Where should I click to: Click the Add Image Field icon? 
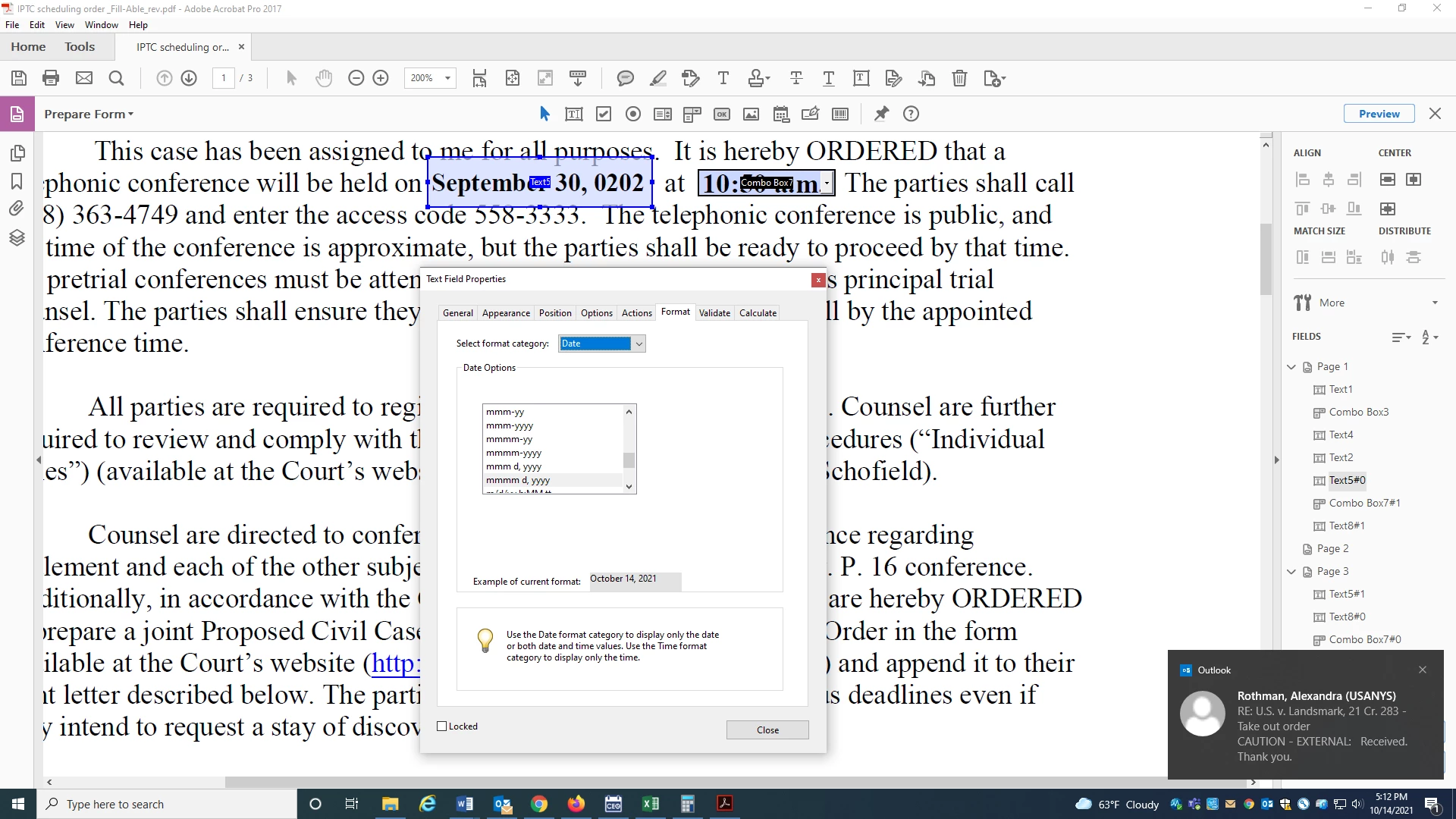751,114
